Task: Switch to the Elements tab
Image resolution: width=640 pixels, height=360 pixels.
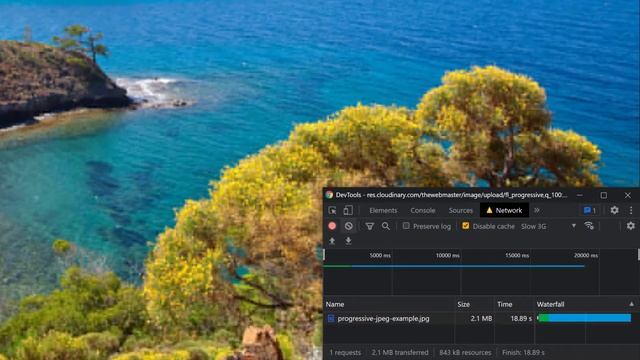Action: point(383,210)
